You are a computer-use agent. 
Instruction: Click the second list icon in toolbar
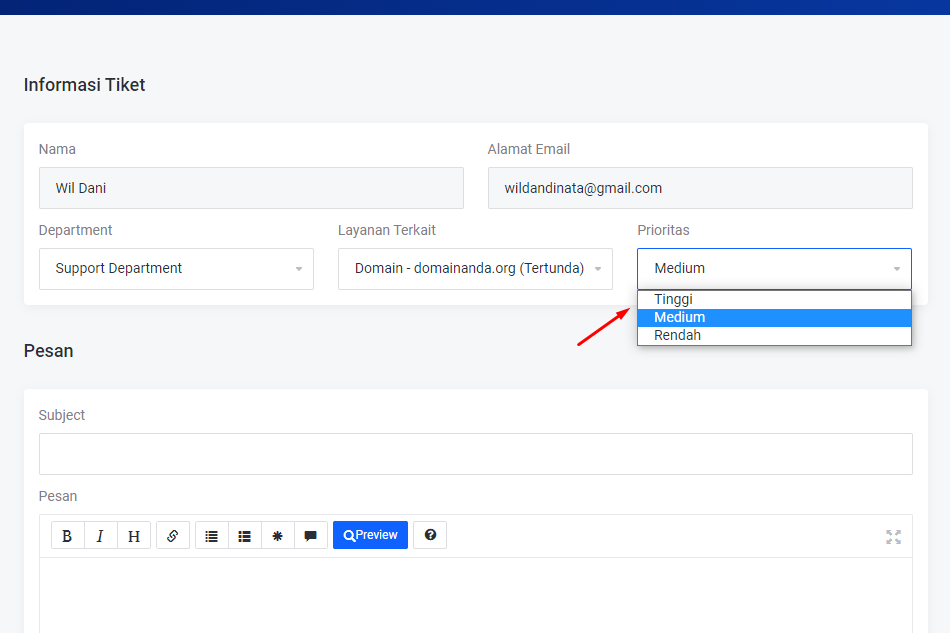click(x=245, y=536)
